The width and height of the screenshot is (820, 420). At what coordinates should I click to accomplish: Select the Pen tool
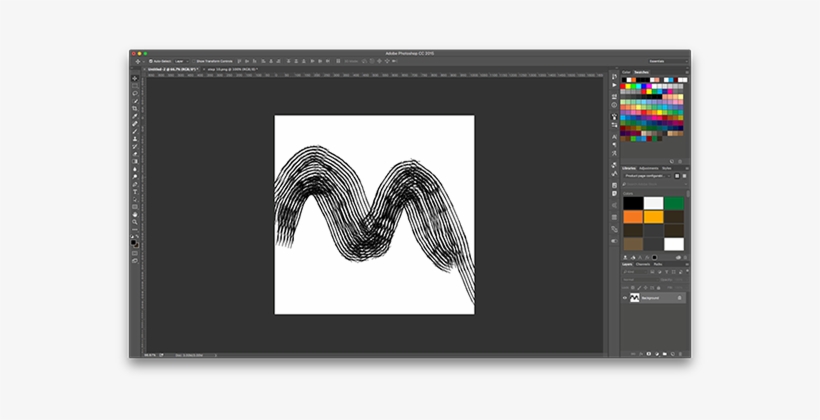coord(135,184)
